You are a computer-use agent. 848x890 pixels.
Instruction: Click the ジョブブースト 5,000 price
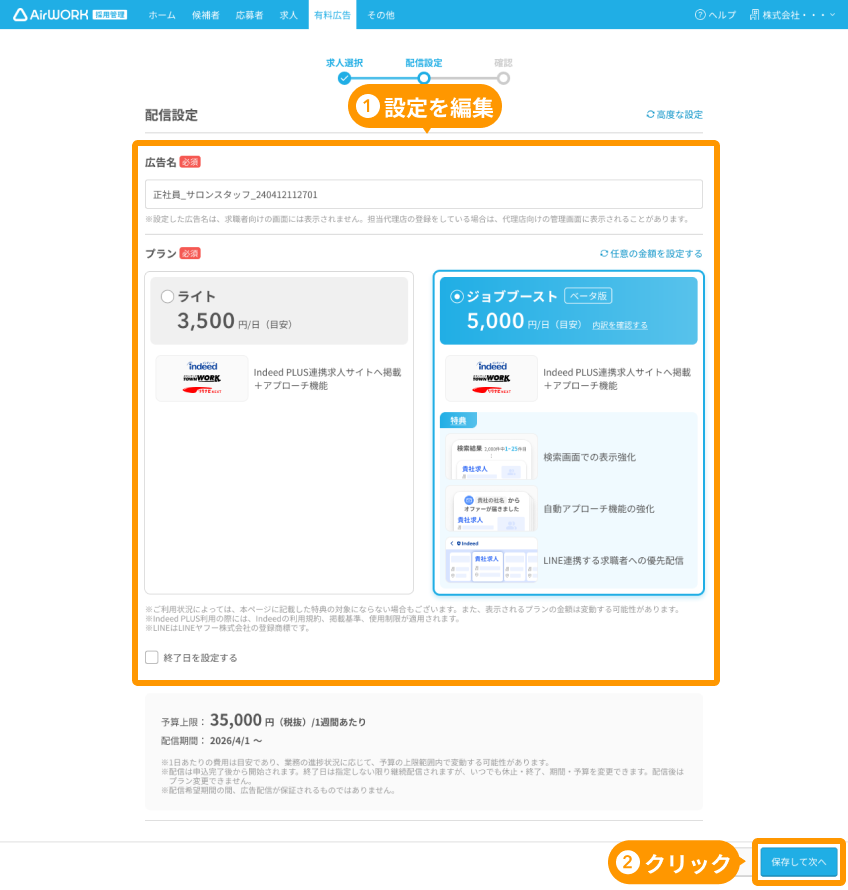coord(495,321)
